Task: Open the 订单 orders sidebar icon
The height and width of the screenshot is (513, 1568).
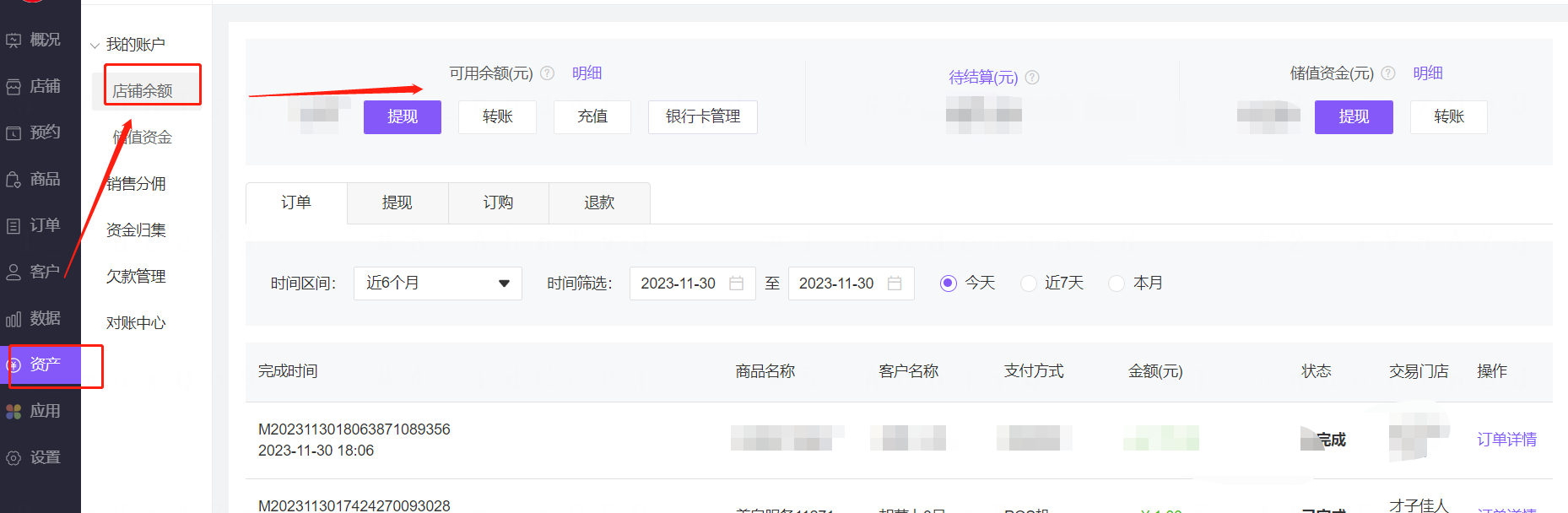Action: tap(14, 225)
